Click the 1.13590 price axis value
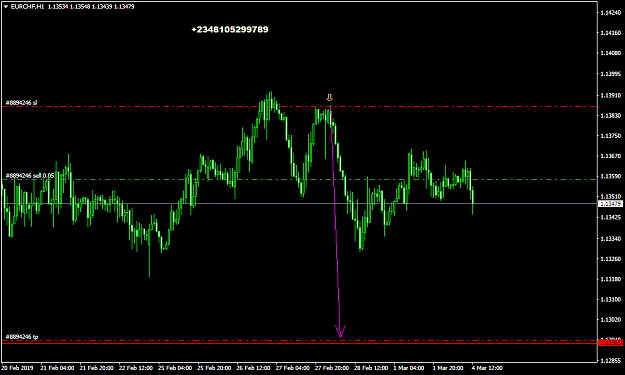 click(x=611, y=176)
